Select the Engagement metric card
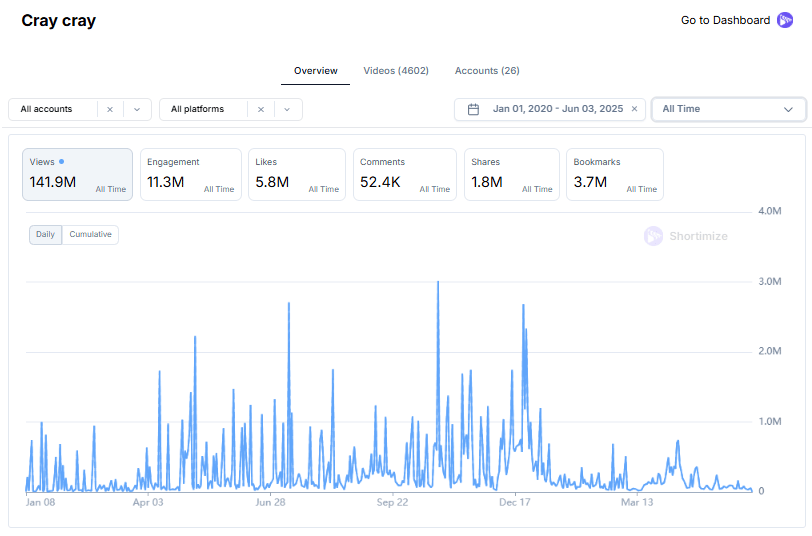 pos(190,174)
